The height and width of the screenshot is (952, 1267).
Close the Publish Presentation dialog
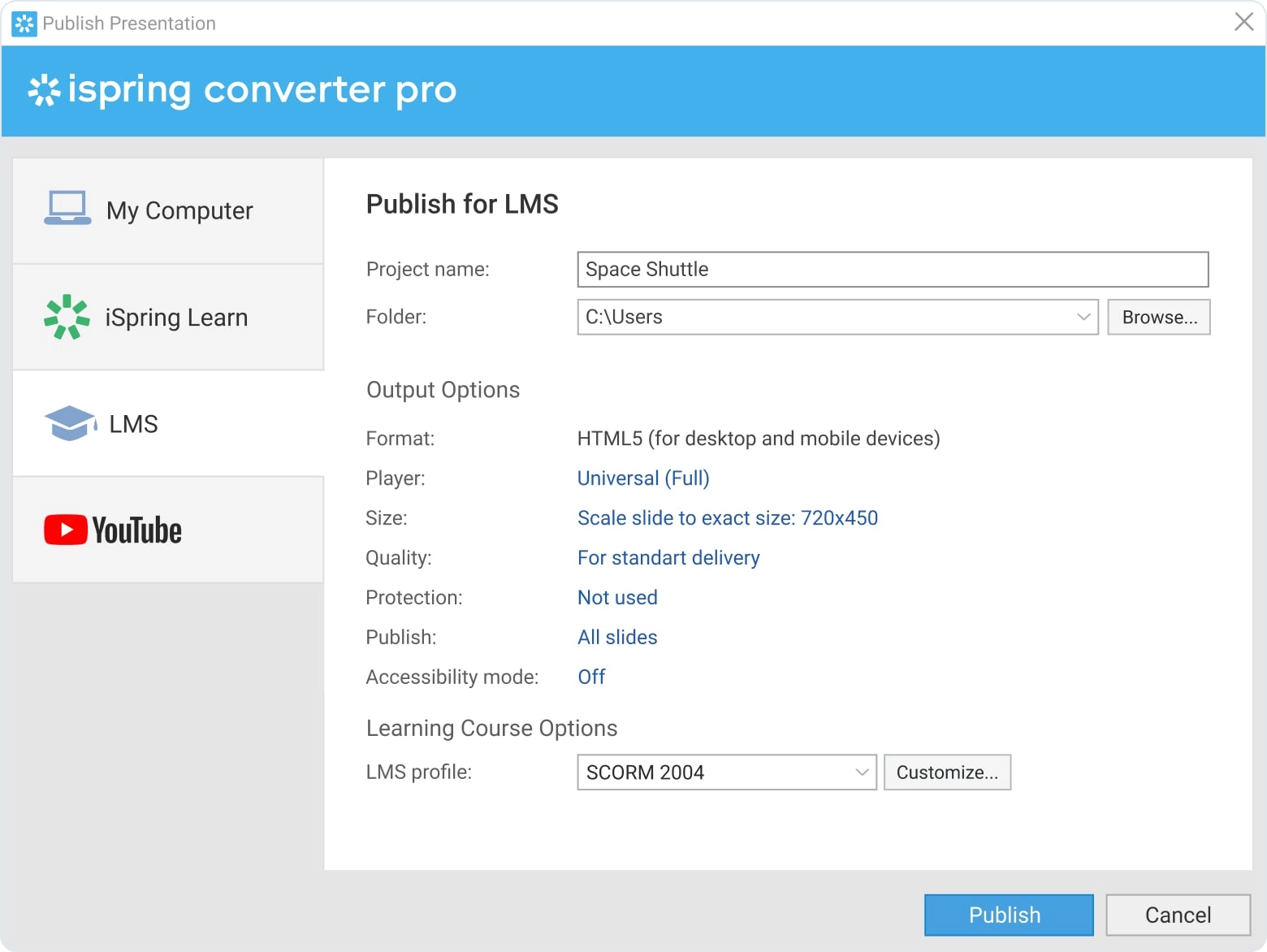coord(1243,22)
